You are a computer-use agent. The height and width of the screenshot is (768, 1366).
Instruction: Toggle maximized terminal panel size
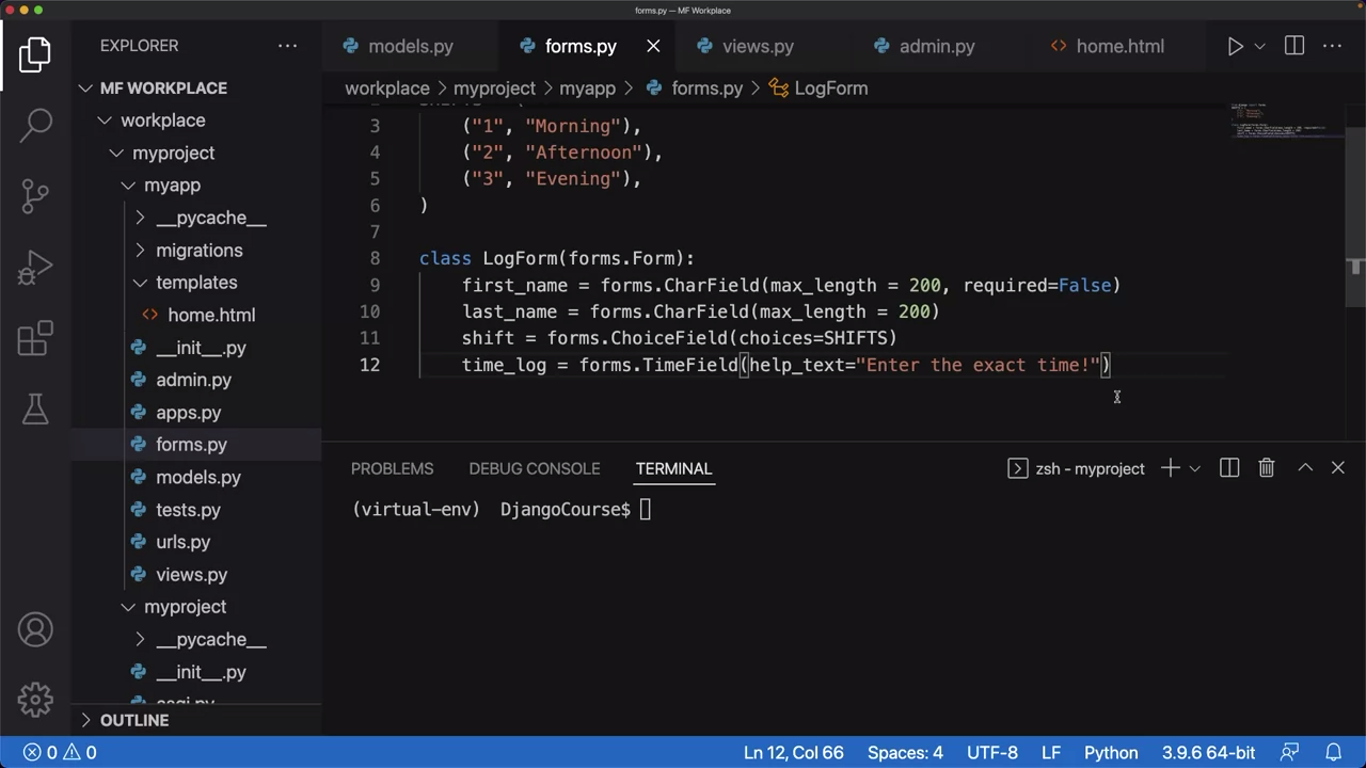[x=1305, y=468]
